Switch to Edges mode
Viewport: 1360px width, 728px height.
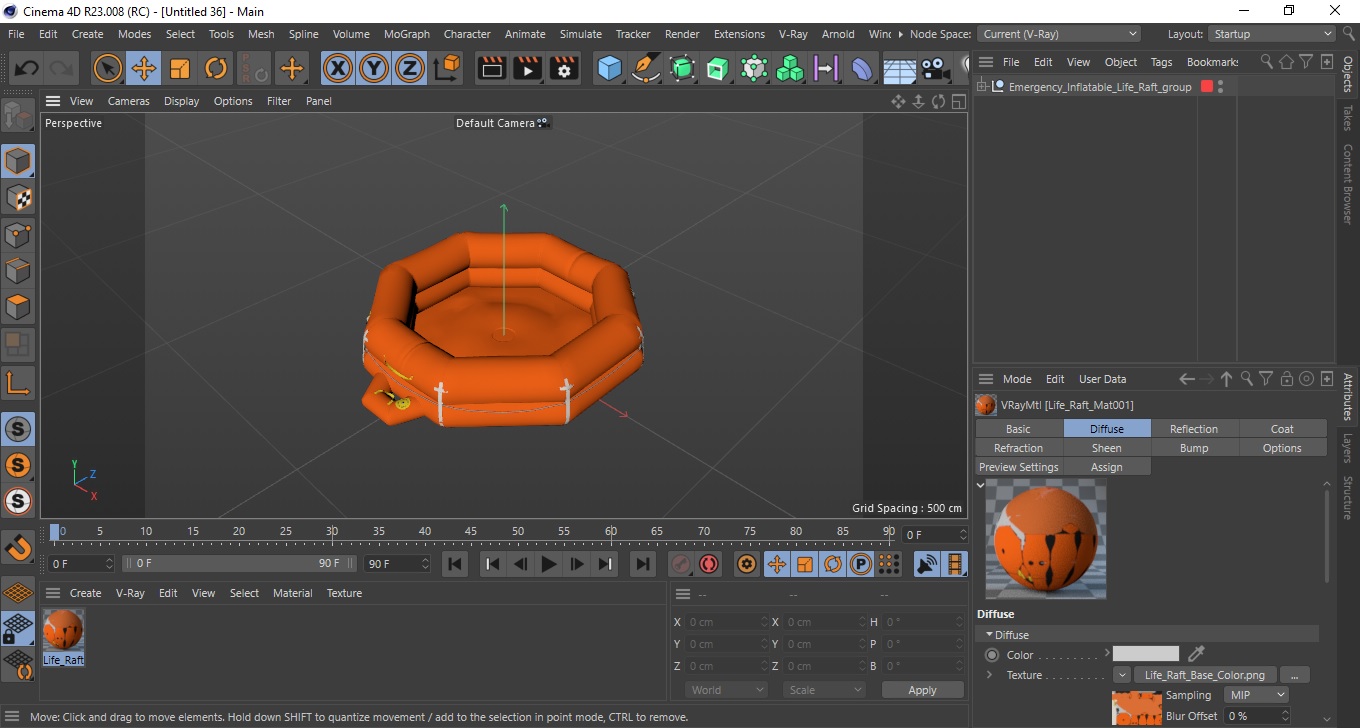click(18, 271)
